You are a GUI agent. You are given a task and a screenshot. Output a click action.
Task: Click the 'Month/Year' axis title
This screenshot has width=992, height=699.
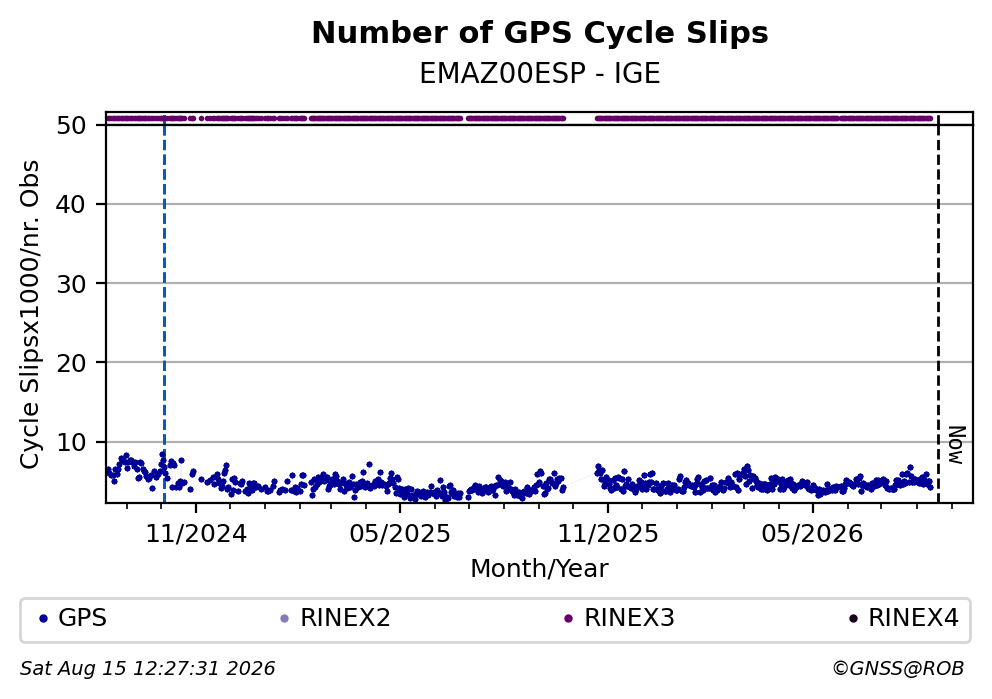click(540, 569)
